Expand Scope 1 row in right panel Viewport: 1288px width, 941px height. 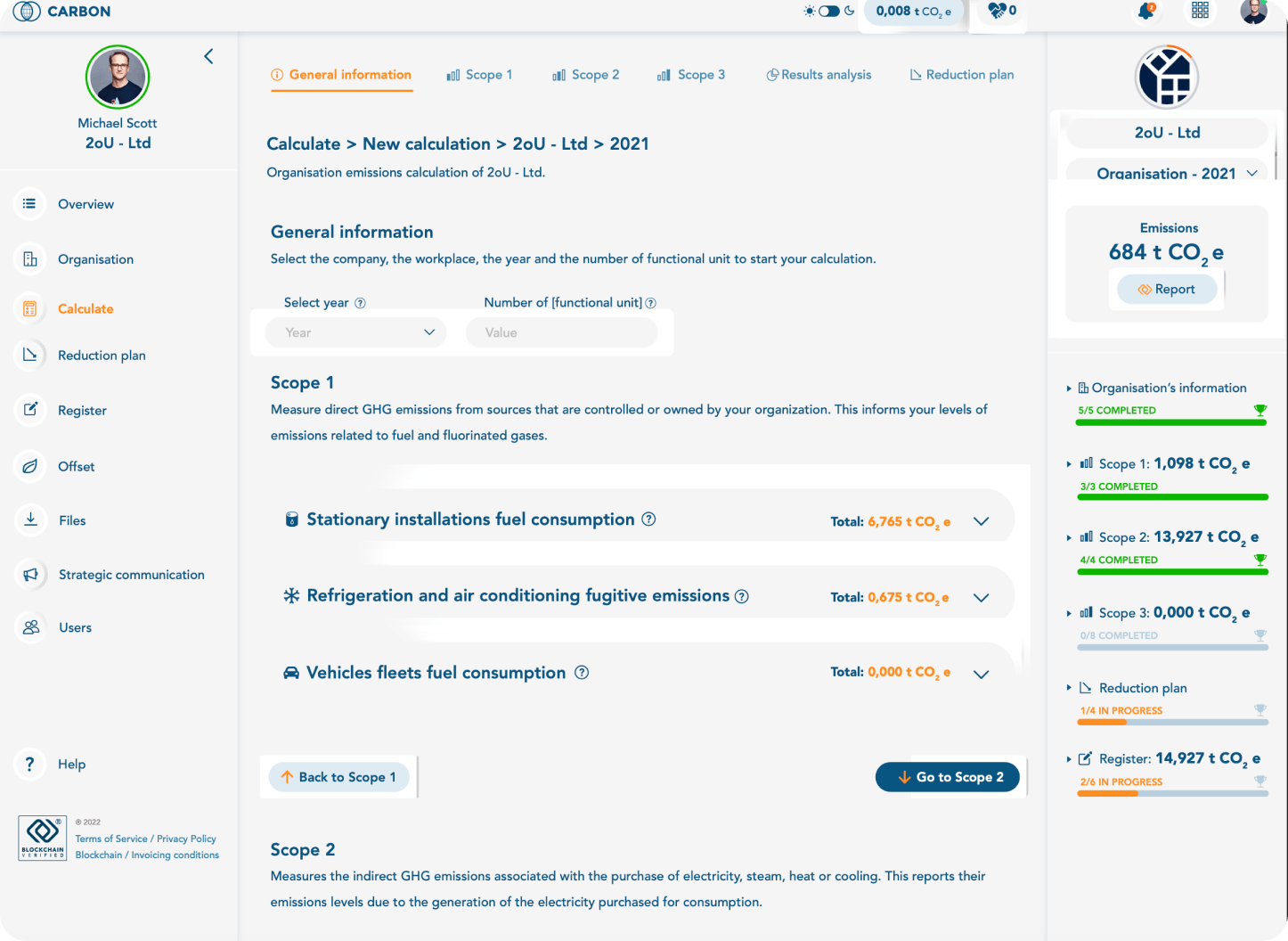point(1069,464)
